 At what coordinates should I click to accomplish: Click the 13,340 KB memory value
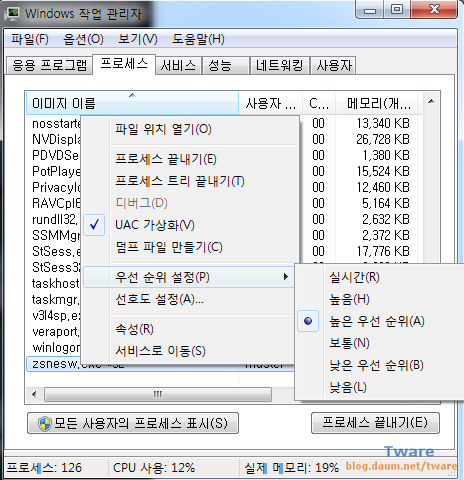[x=383, y=123]
